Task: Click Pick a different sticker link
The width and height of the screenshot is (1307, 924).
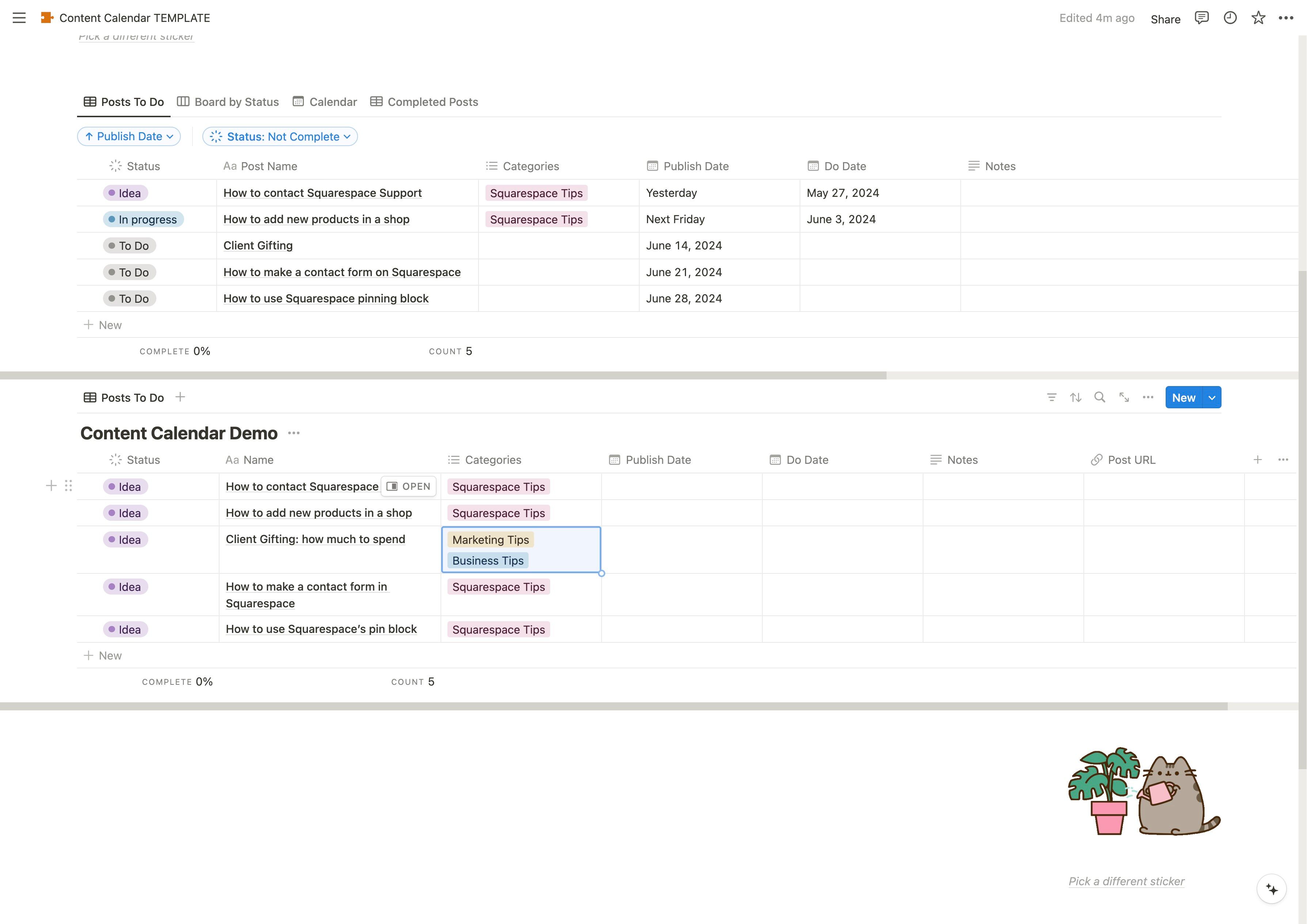Action: (x=1126, y=881)
